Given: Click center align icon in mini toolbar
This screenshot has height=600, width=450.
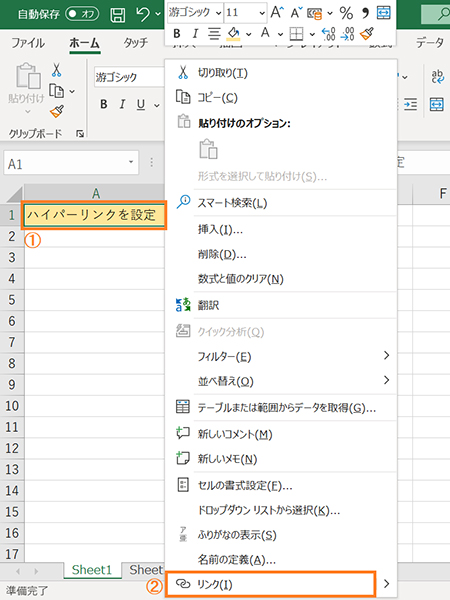Looking at the screenshot, I should 214,34.
